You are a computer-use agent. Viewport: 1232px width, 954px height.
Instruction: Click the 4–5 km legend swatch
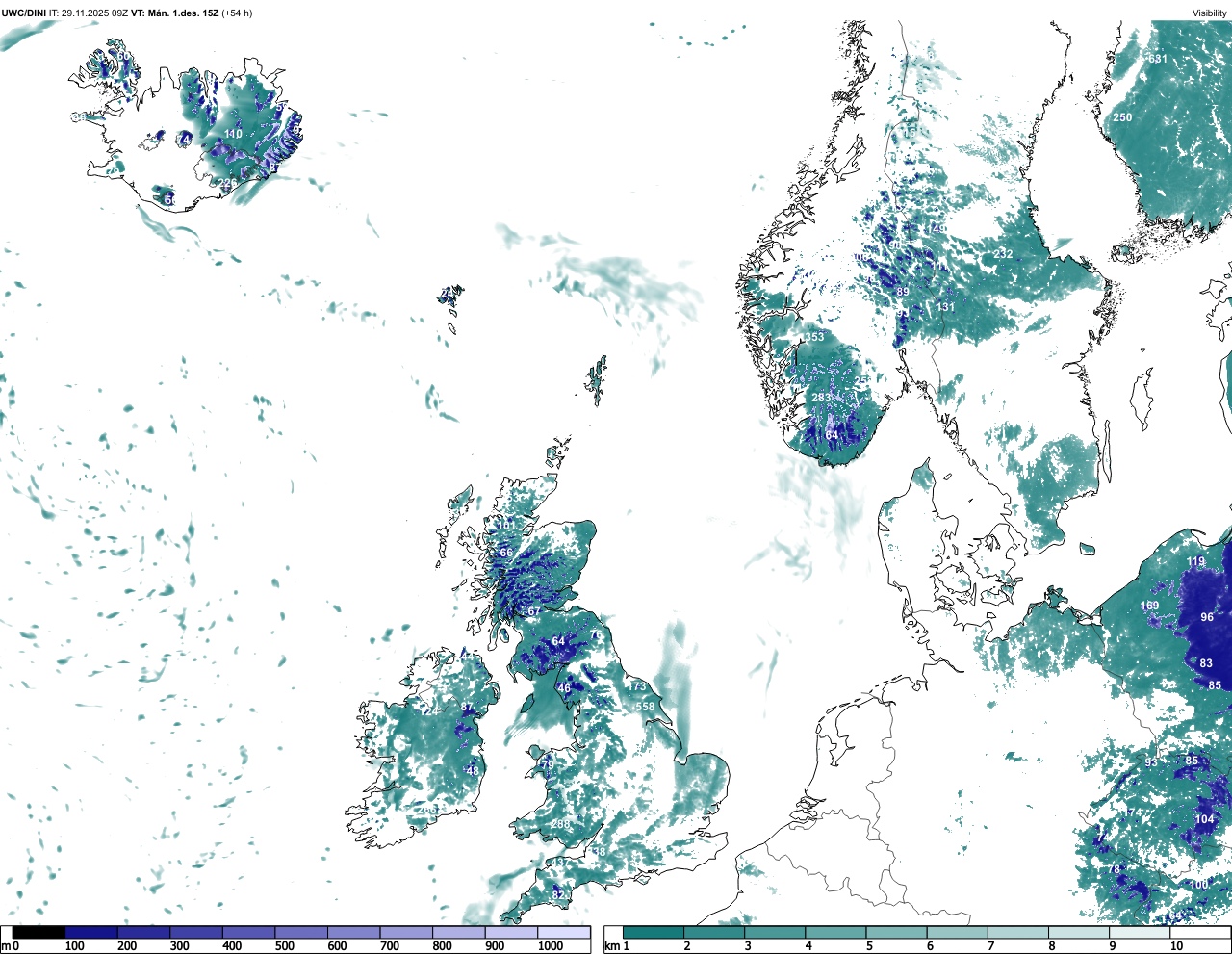click(x=836, y=933)
